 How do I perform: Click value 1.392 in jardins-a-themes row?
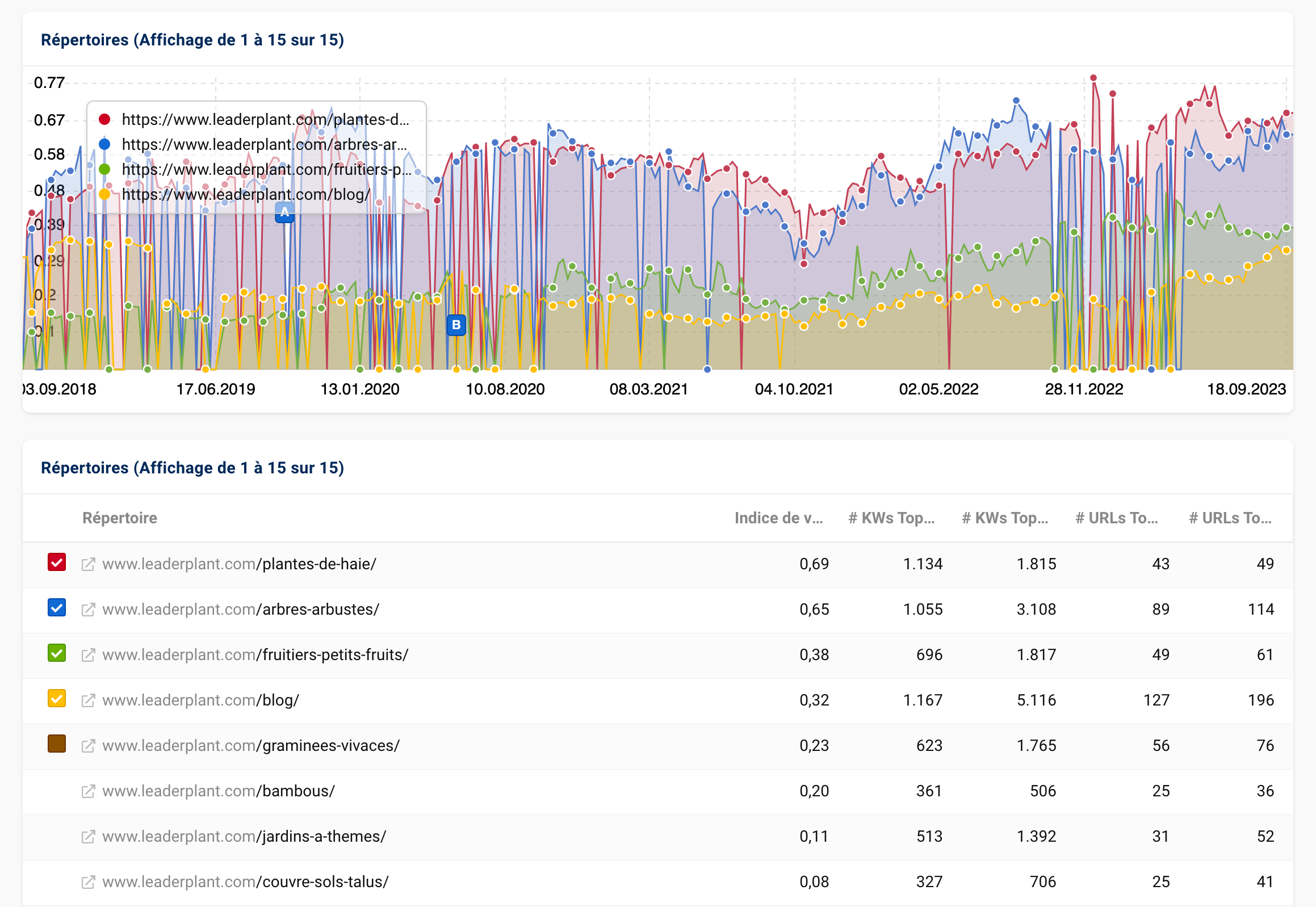1036,837
